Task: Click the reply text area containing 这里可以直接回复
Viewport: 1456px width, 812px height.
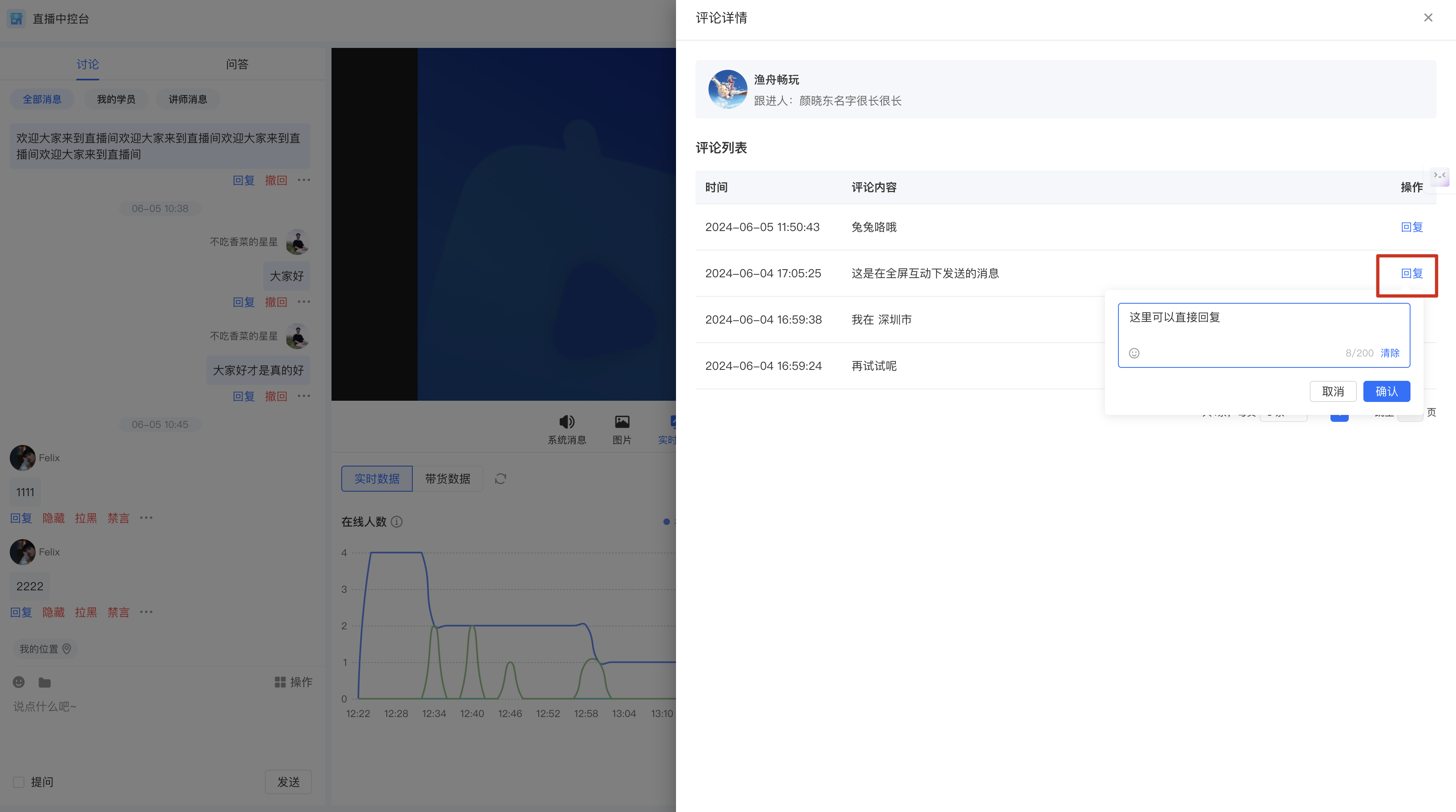Action: point(1264,335)
